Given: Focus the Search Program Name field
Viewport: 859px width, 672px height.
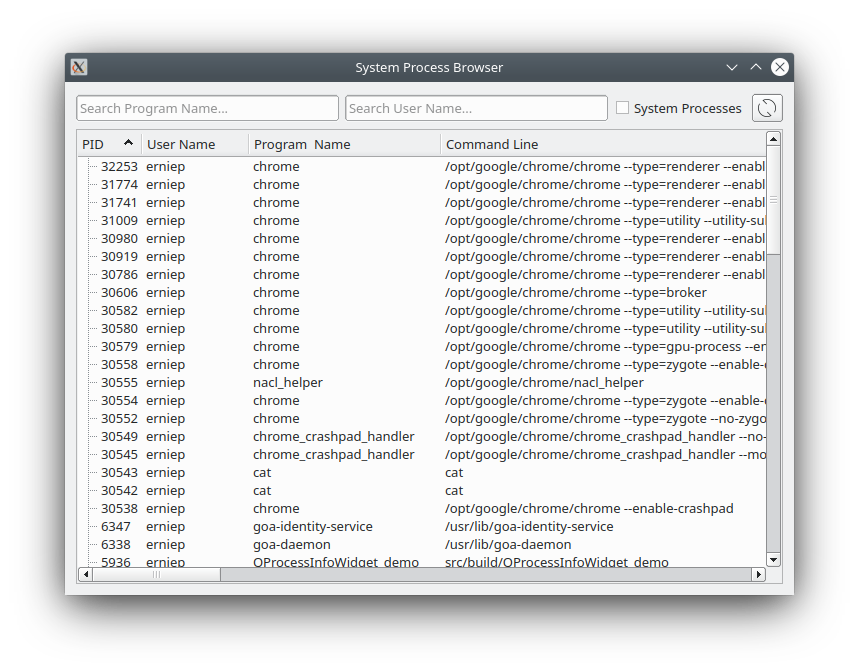Looking at the screenshot, I should click(208, 108).
